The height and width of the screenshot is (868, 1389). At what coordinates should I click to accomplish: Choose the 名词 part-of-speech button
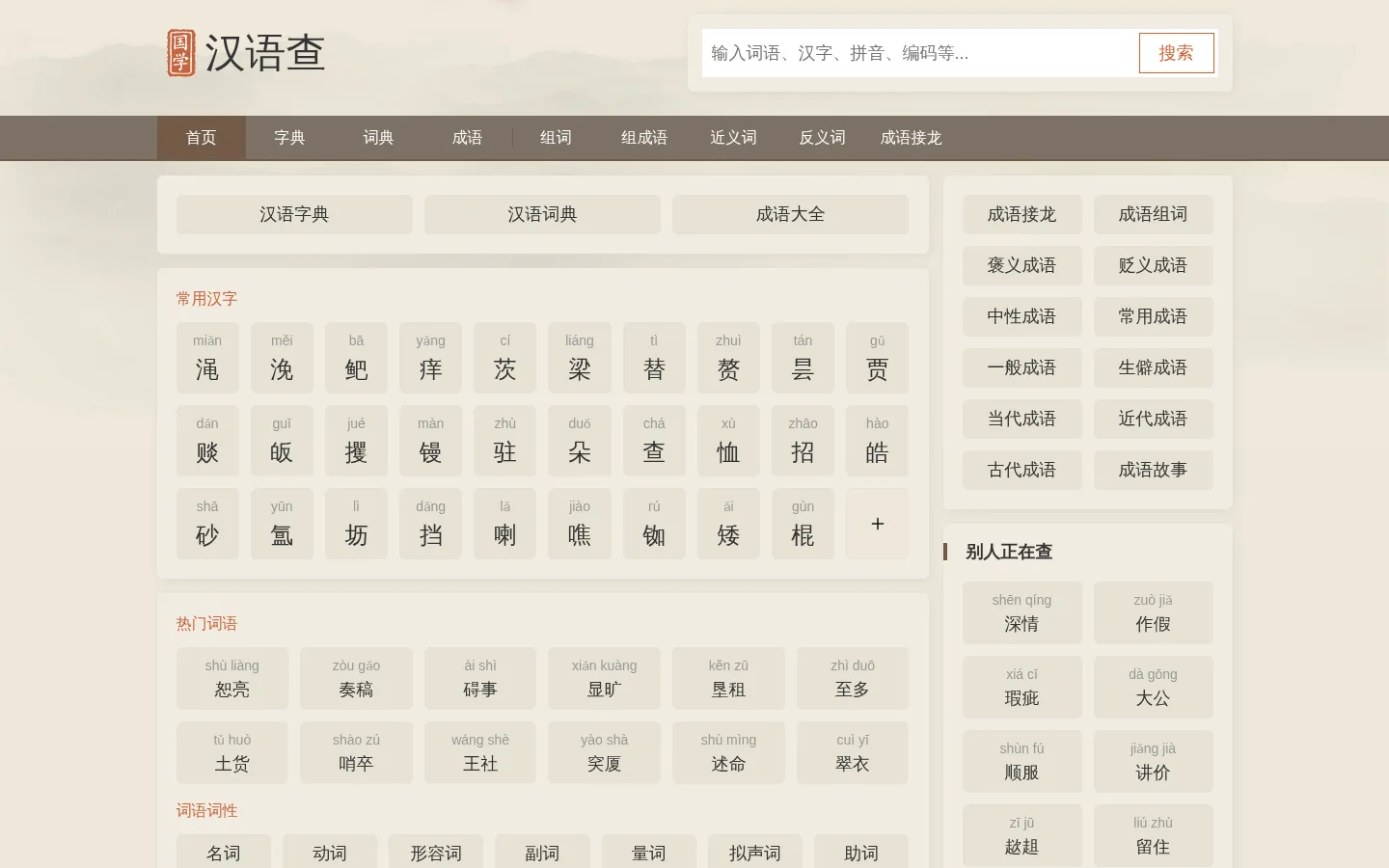coord(224,853)
